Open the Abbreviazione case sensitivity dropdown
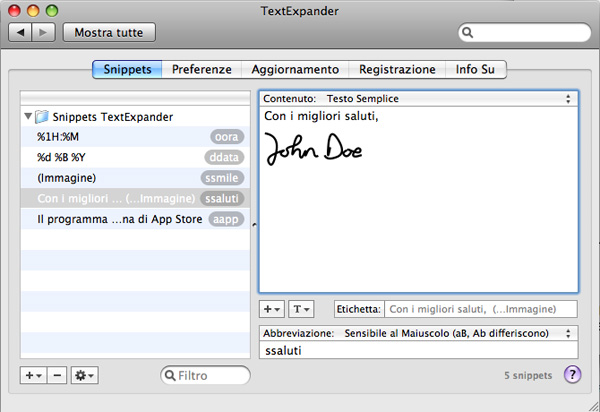This screenshot has height=412, width=600. point(419,333)
